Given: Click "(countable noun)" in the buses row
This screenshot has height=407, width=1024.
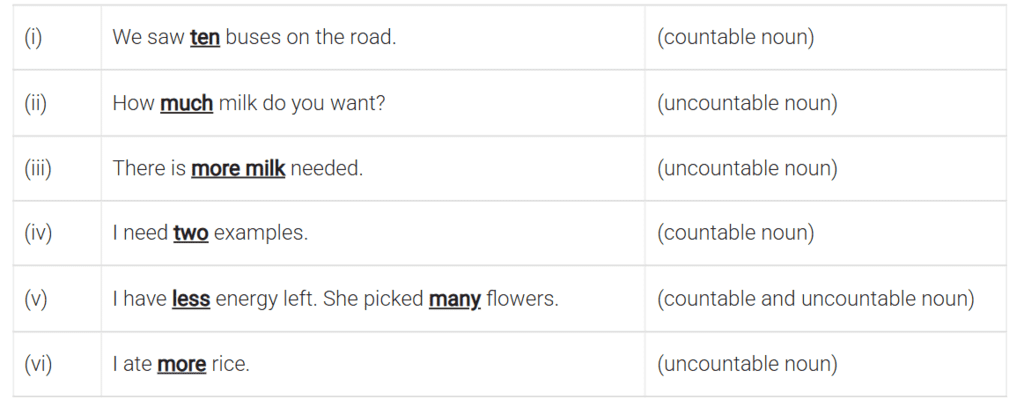Looking at the screenshot, I should [x=735, y=37].
